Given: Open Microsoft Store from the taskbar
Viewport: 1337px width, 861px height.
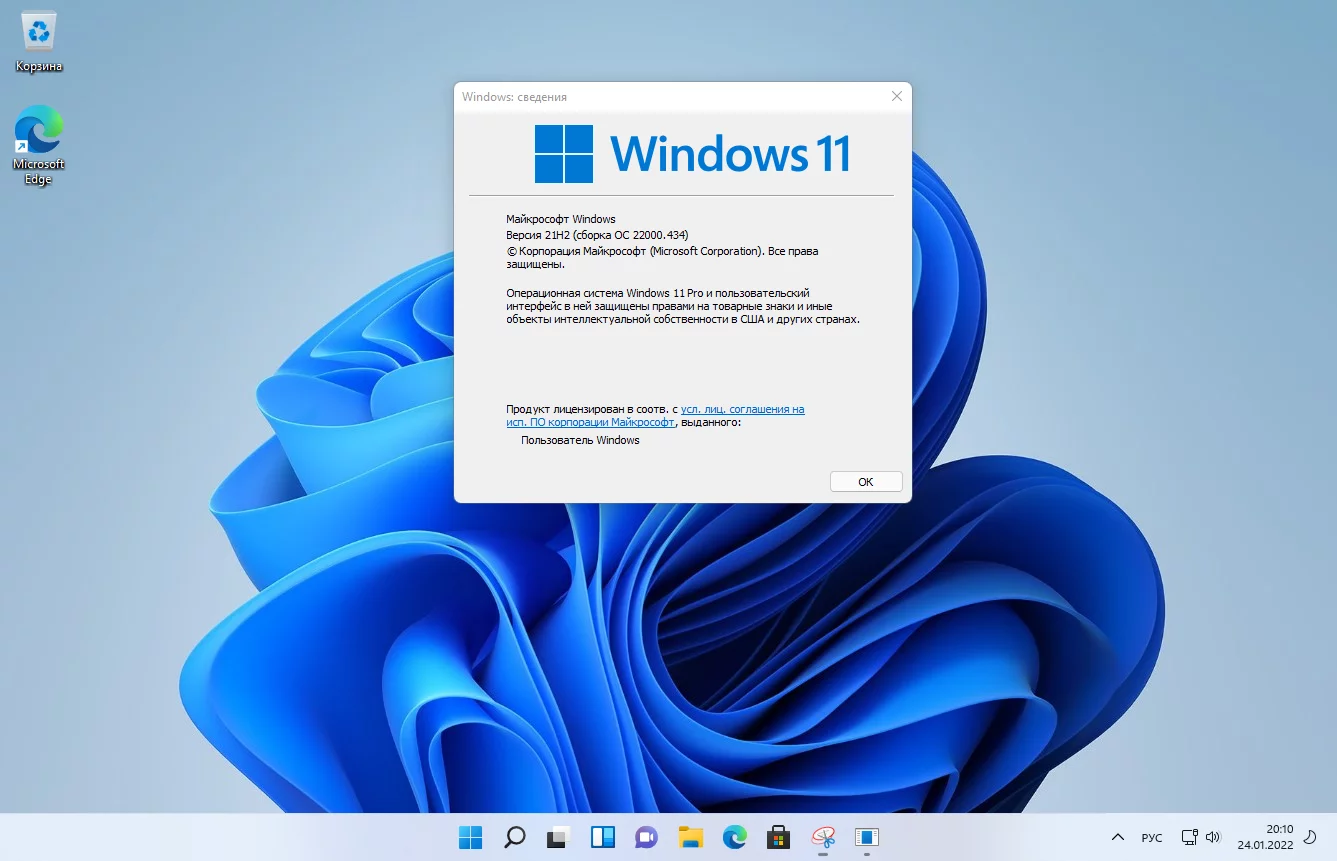Looking at the screenshot, I should [778, 837].
